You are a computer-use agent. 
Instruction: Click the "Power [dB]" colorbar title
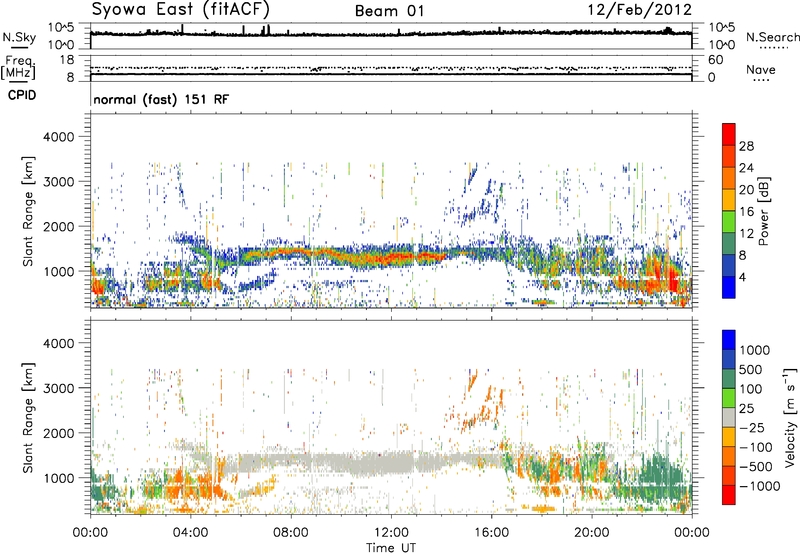point(763,211)
